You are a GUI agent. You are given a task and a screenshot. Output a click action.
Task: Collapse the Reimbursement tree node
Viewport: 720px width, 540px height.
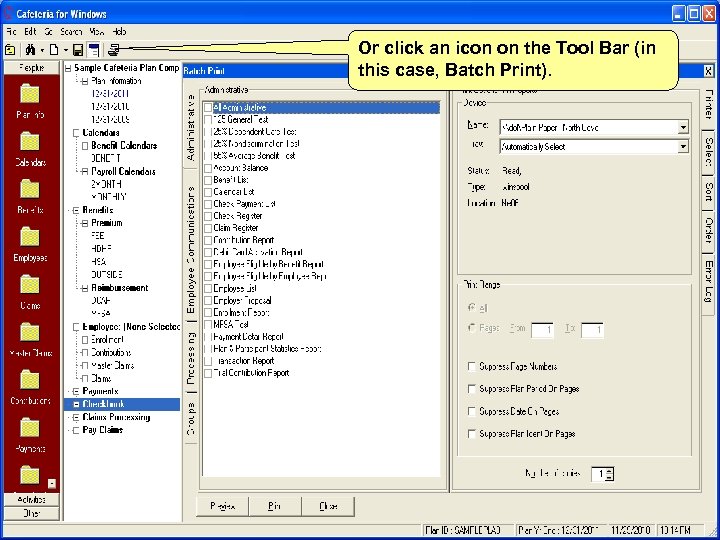[x=84, y=289]
